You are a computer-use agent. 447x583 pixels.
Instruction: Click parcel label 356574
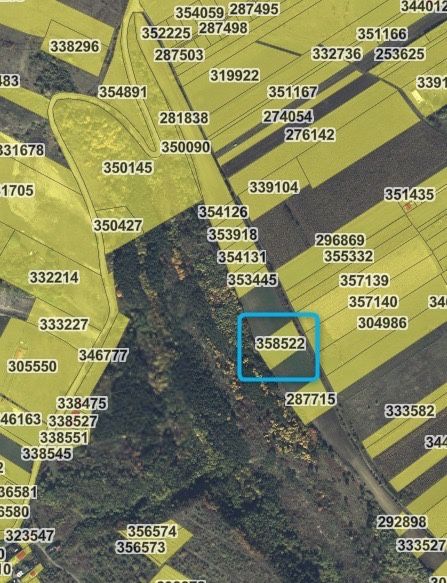tap(152, 531)
